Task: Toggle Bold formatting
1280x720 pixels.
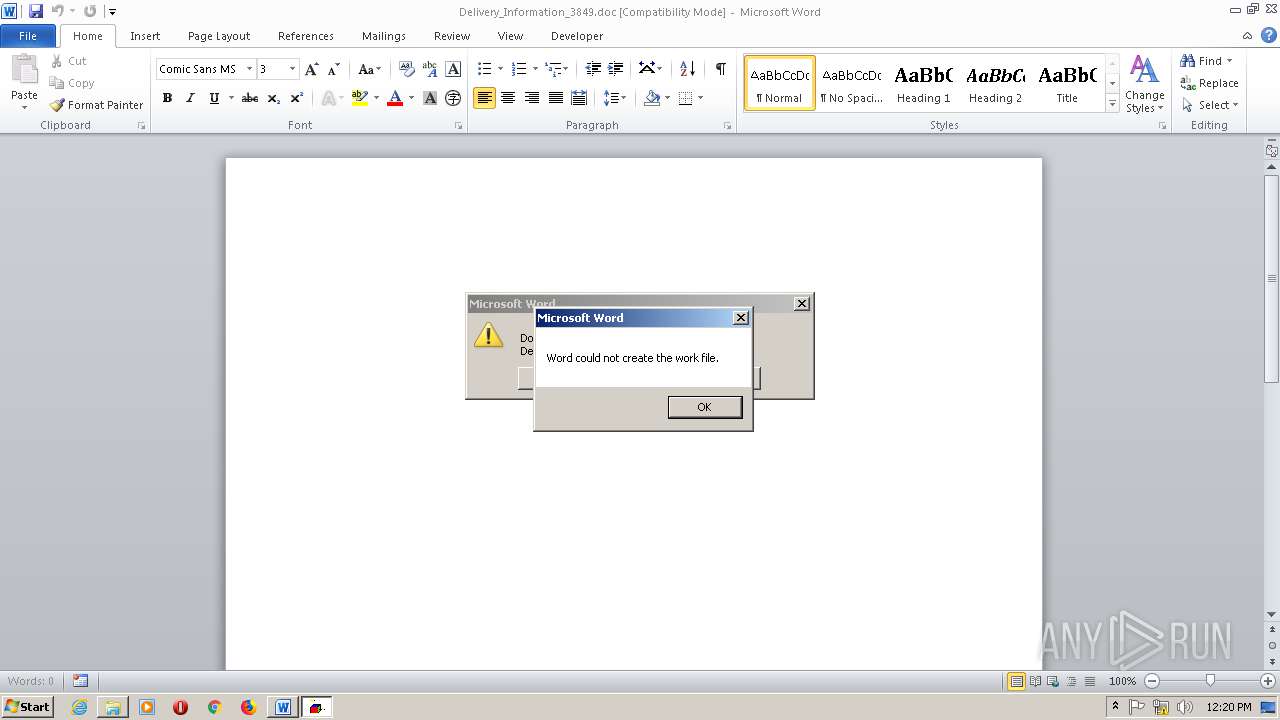Action: (x=167, y=98)
